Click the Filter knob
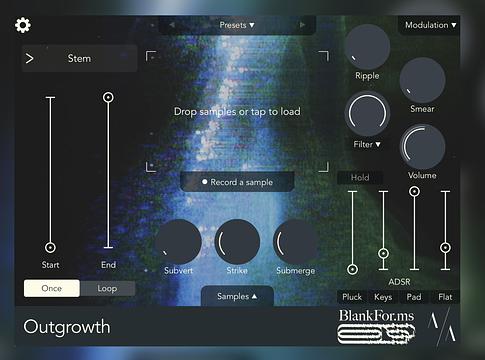 coord(367,114)
